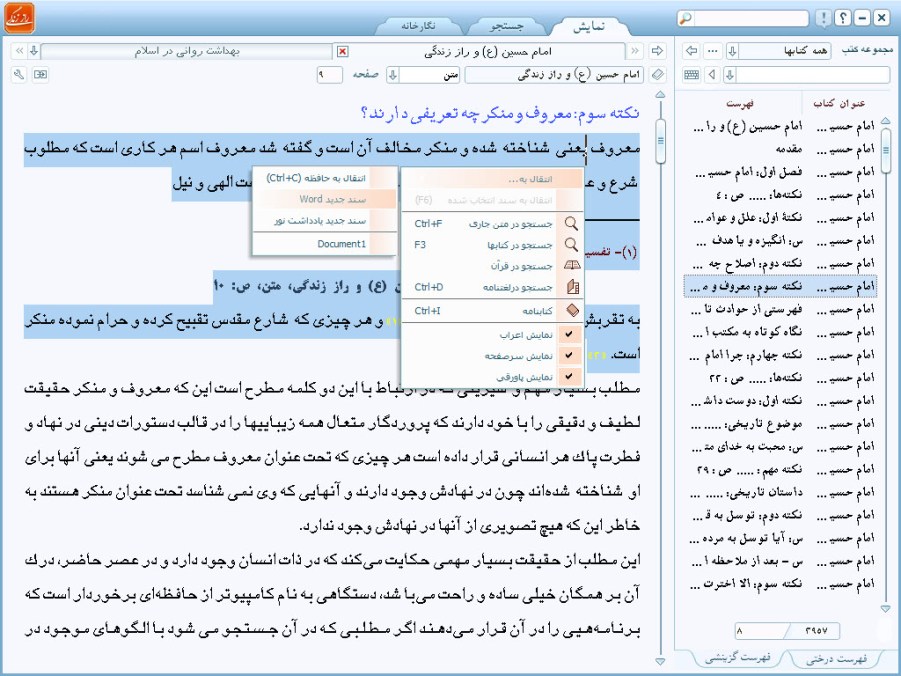901x676 pixels.
Task: Choose انتقال به... context menu item
Action: (492, 179)
